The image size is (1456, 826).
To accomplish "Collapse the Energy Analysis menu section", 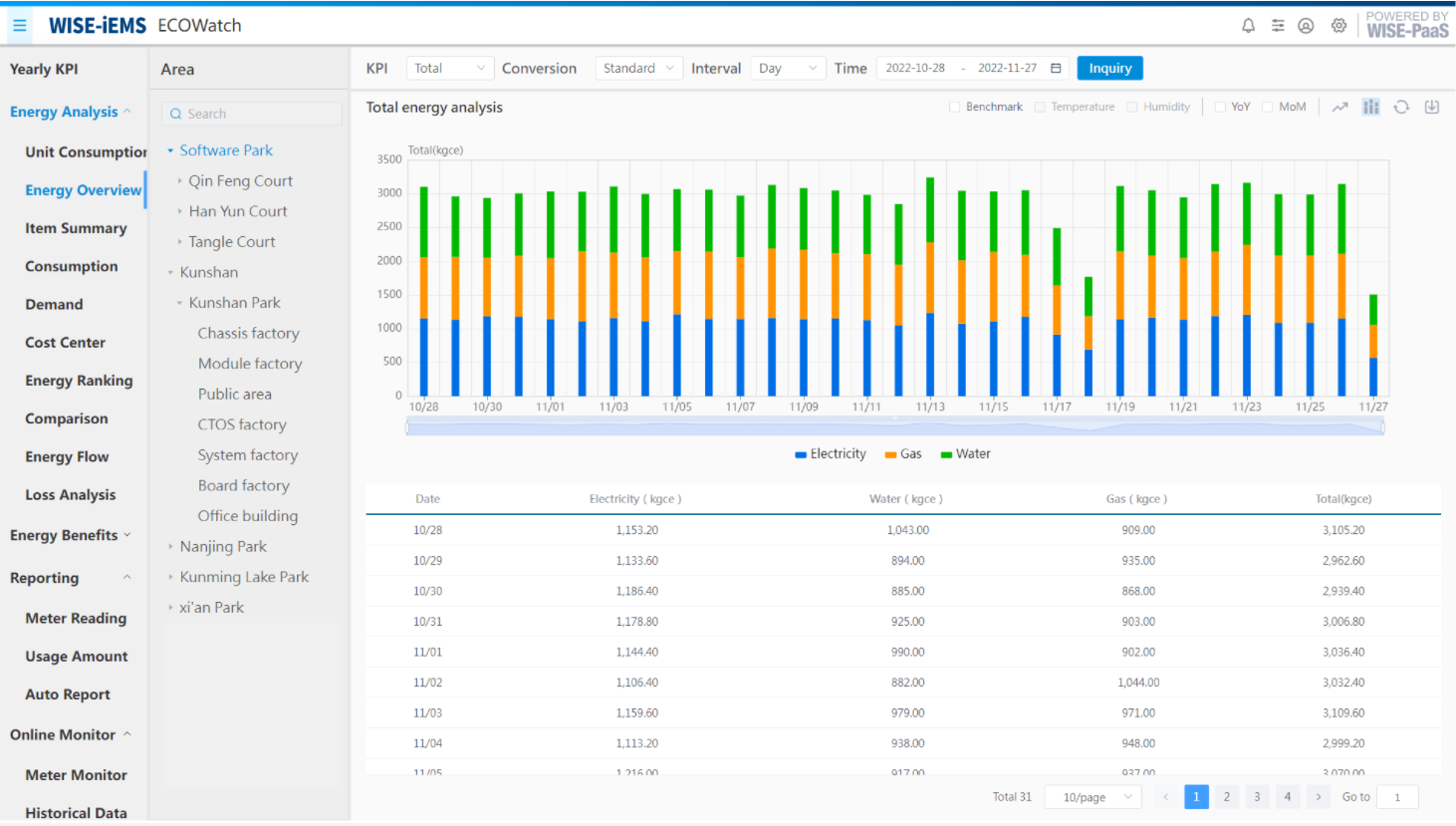I will [x=126, y=112].
